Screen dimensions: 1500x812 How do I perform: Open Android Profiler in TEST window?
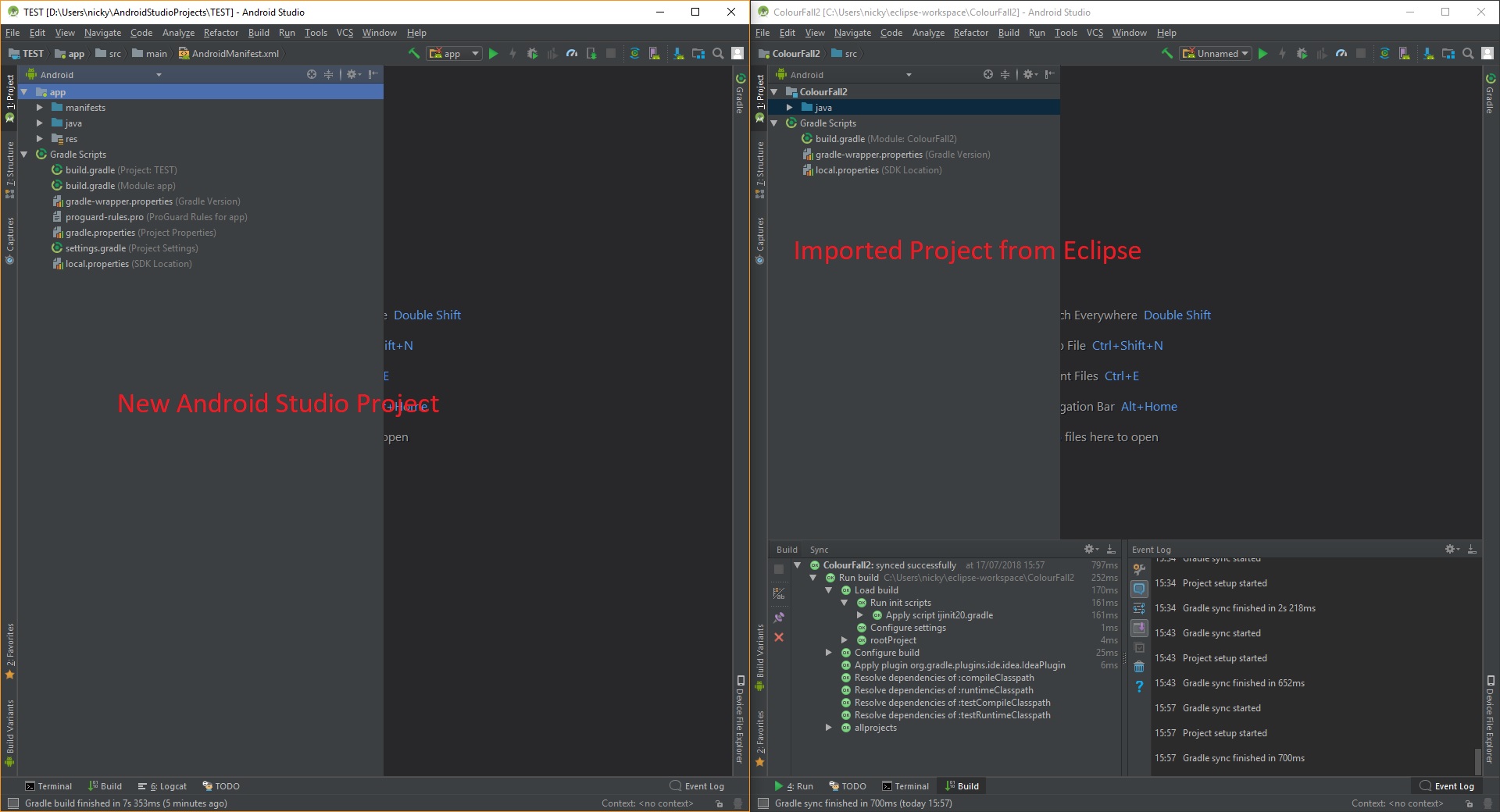coord(572,53)
